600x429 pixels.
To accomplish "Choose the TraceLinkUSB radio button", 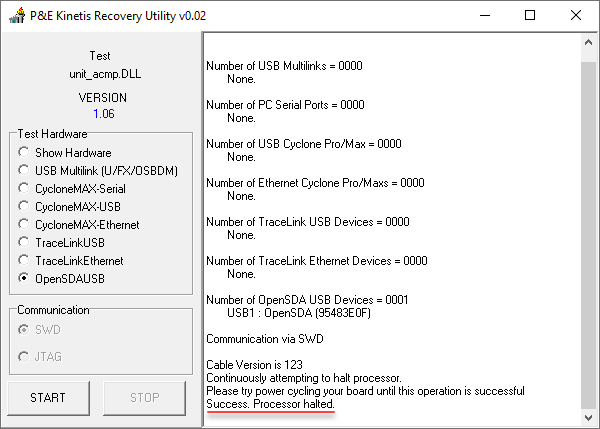I will tap(24, 243).
